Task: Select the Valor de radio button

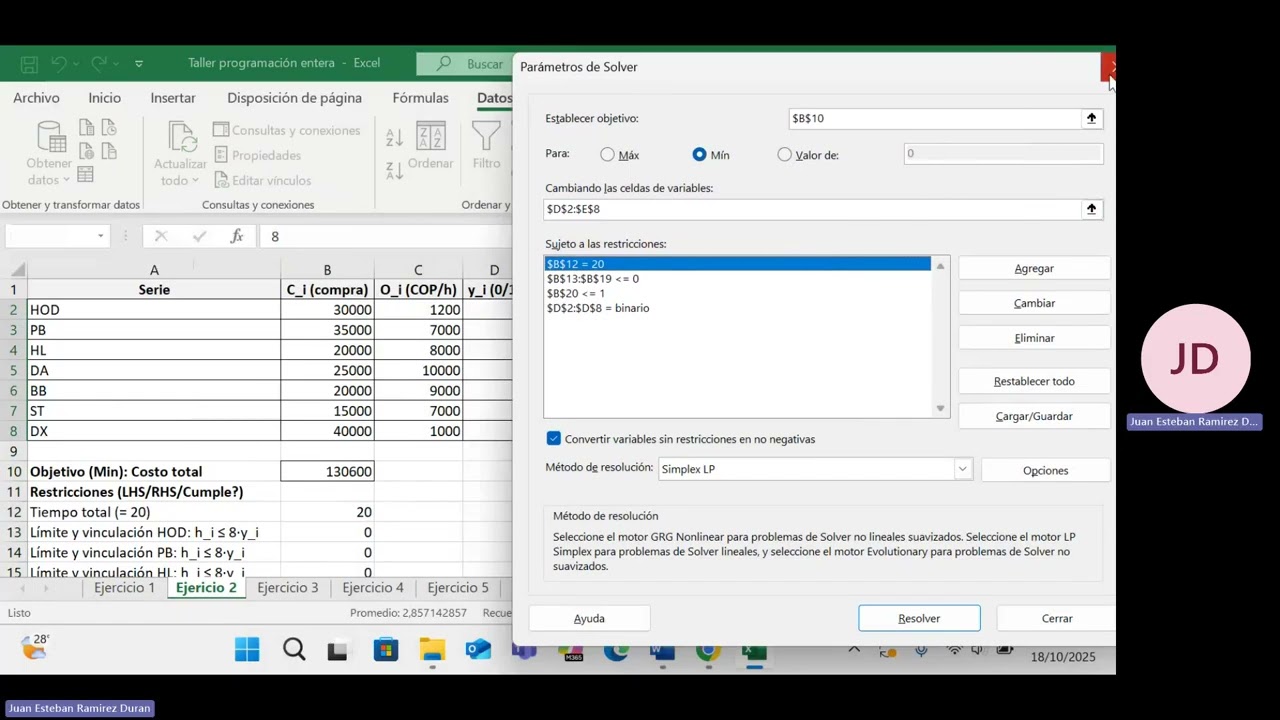Action: pyautogui.click(x=785, y=155)
